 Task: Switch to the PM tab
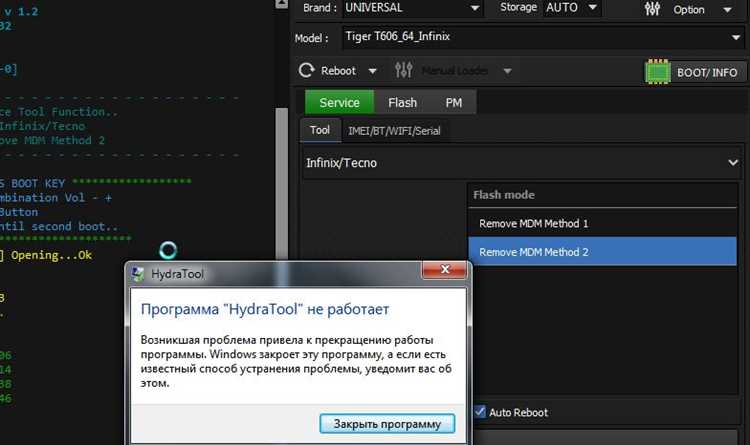[453, 102]
